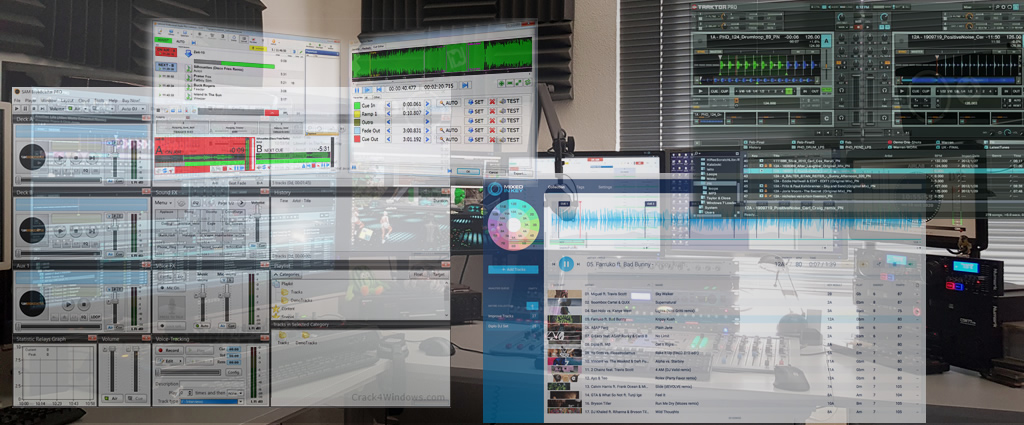Toggle Air in the Volume panel
Image resolution: width=1024 pixels, height=425 pixels.
click(x=112, y=398)
